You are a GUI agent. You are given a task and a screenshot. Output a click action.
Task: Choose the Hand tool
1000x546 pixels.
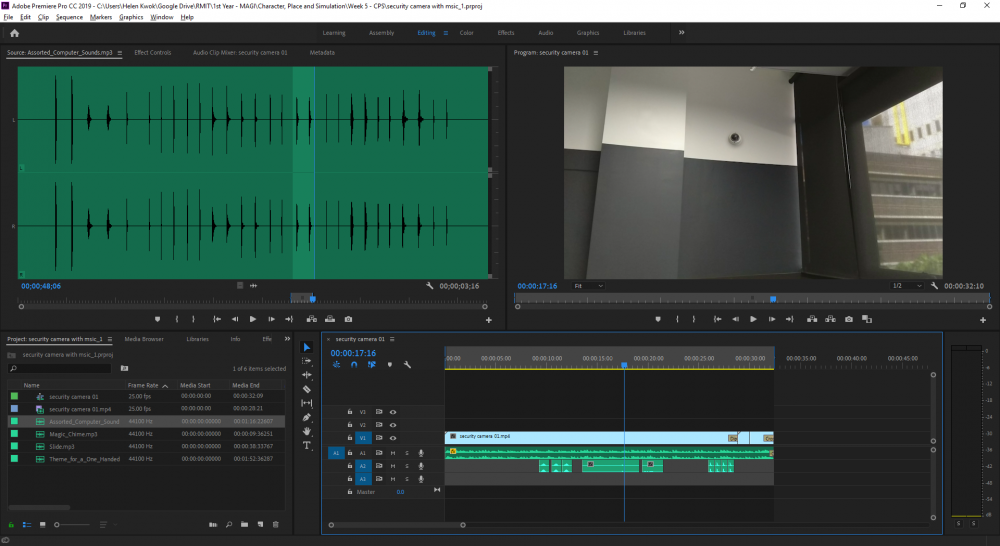[x=307, y=431]
